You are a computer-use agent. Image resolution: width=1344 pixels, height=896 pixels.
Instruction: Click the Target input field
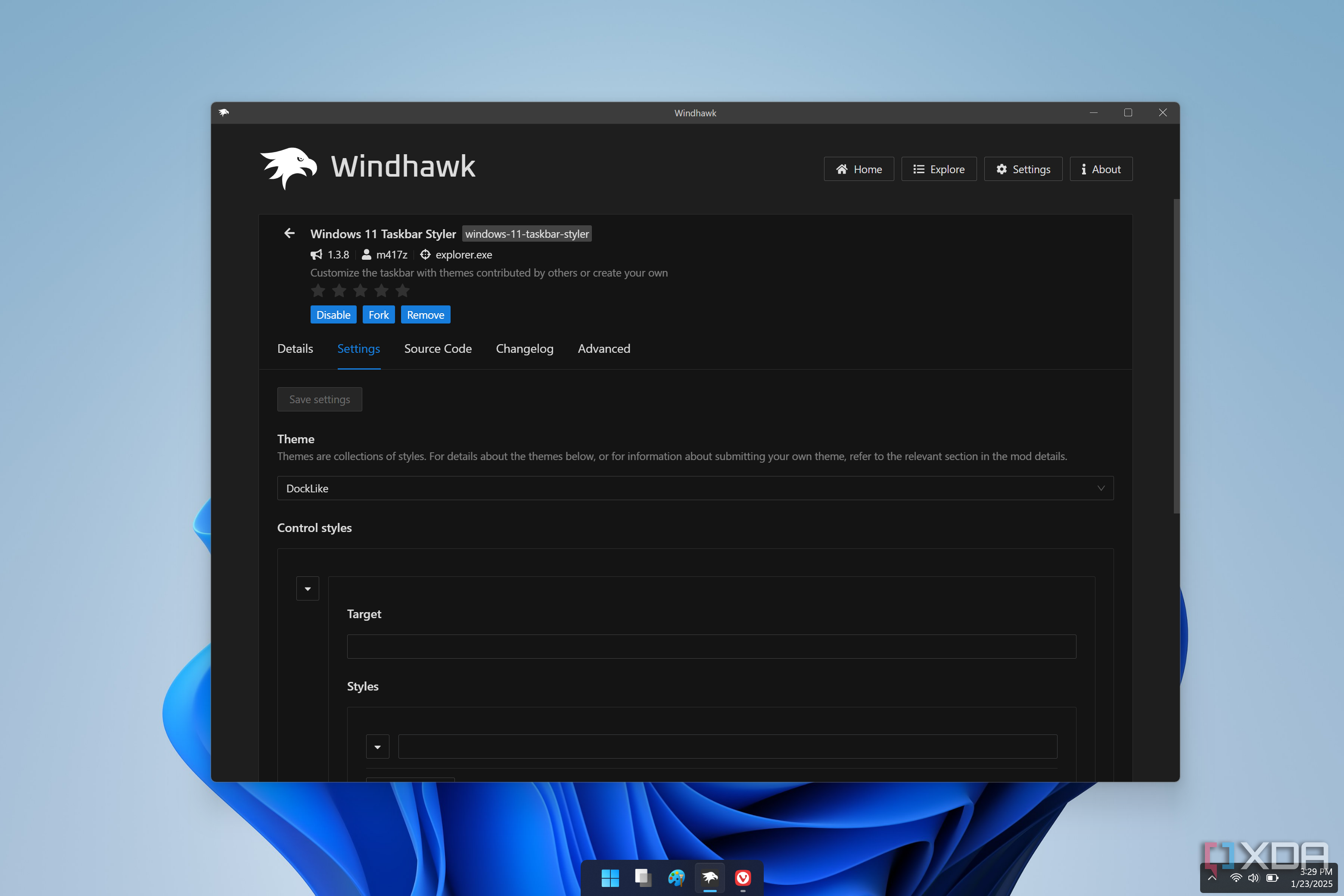tap(711, 646)
